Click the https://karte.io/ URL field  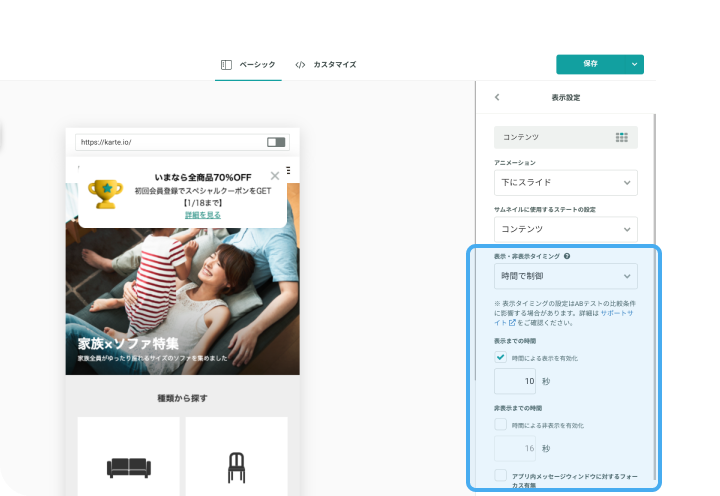(x=182, y=142)
